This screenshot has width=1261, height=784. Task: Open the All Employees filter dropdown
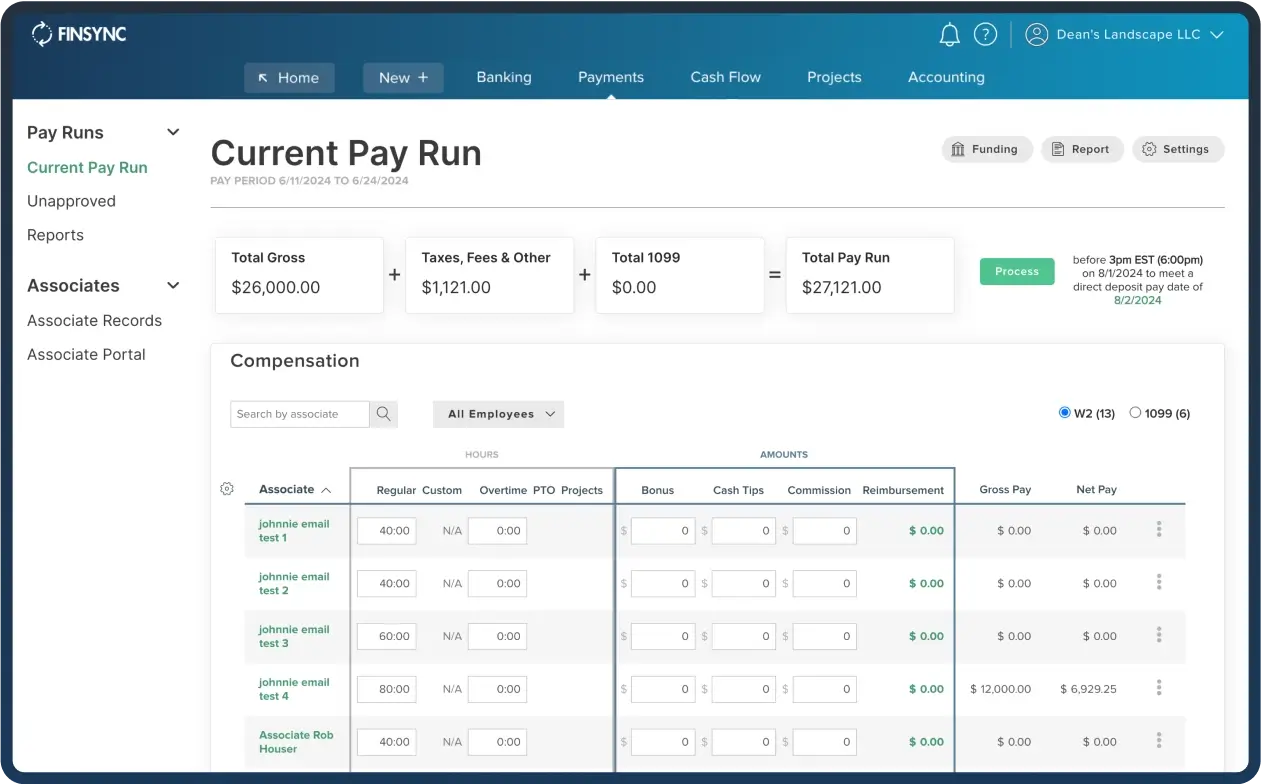pos(498,414)
